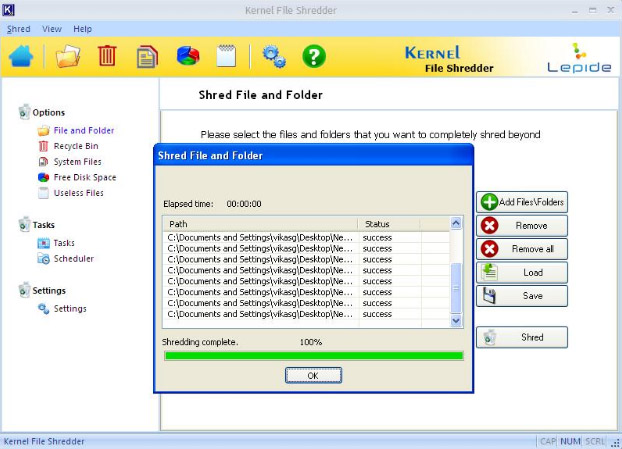This screenshot has height=449, width=622.
Task: Select the red Recycle Bin toolbar icon
Action: (x=107, y=56)
